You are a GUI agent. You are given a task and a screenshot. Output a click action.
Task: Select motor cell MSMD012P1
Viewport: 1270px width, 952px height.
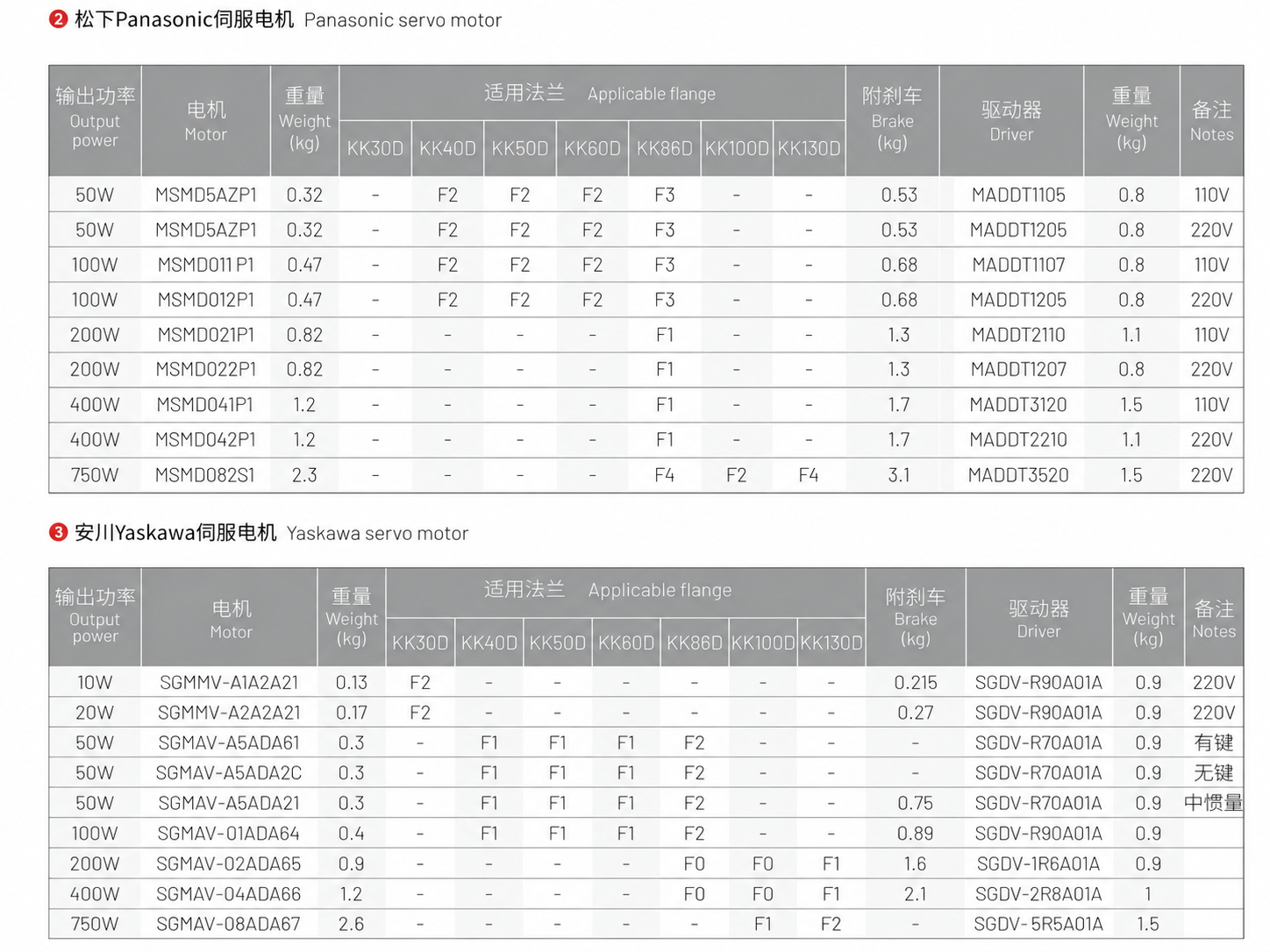[x=206, y=300]
